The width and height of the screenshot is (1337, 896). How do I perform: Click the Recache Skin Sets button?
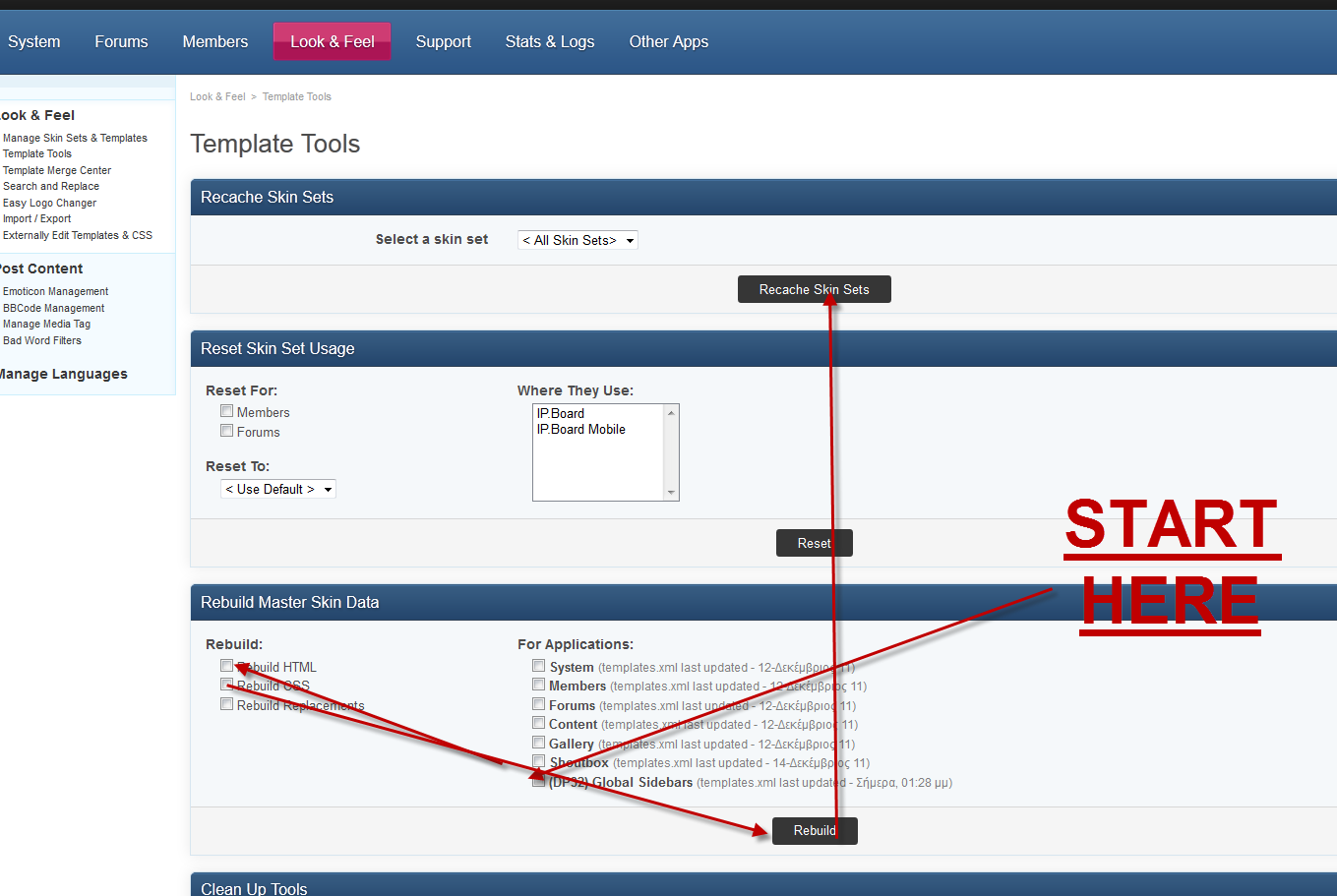[814, 289]
